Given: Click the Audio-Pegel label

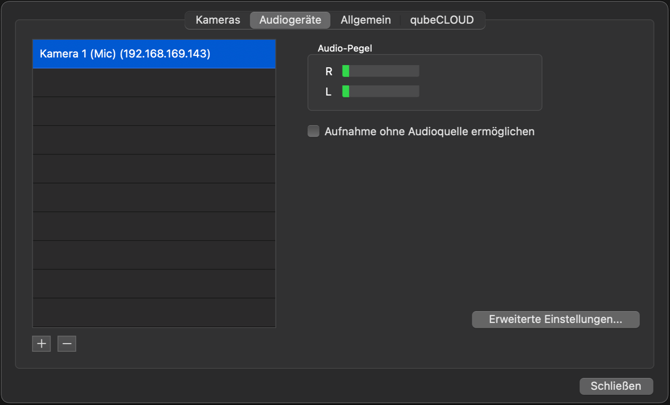Looking at the screenshot, I should click(x=345, y=48).
